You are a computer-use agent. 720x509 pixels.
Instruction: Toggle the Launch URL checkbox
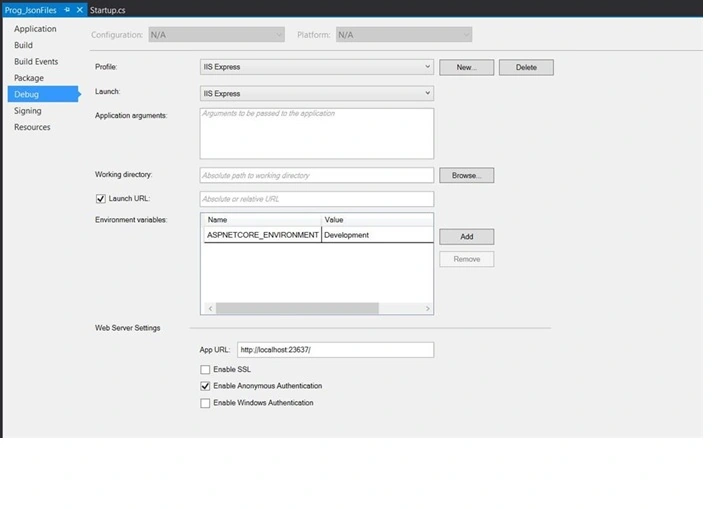[x=101, y=199]
